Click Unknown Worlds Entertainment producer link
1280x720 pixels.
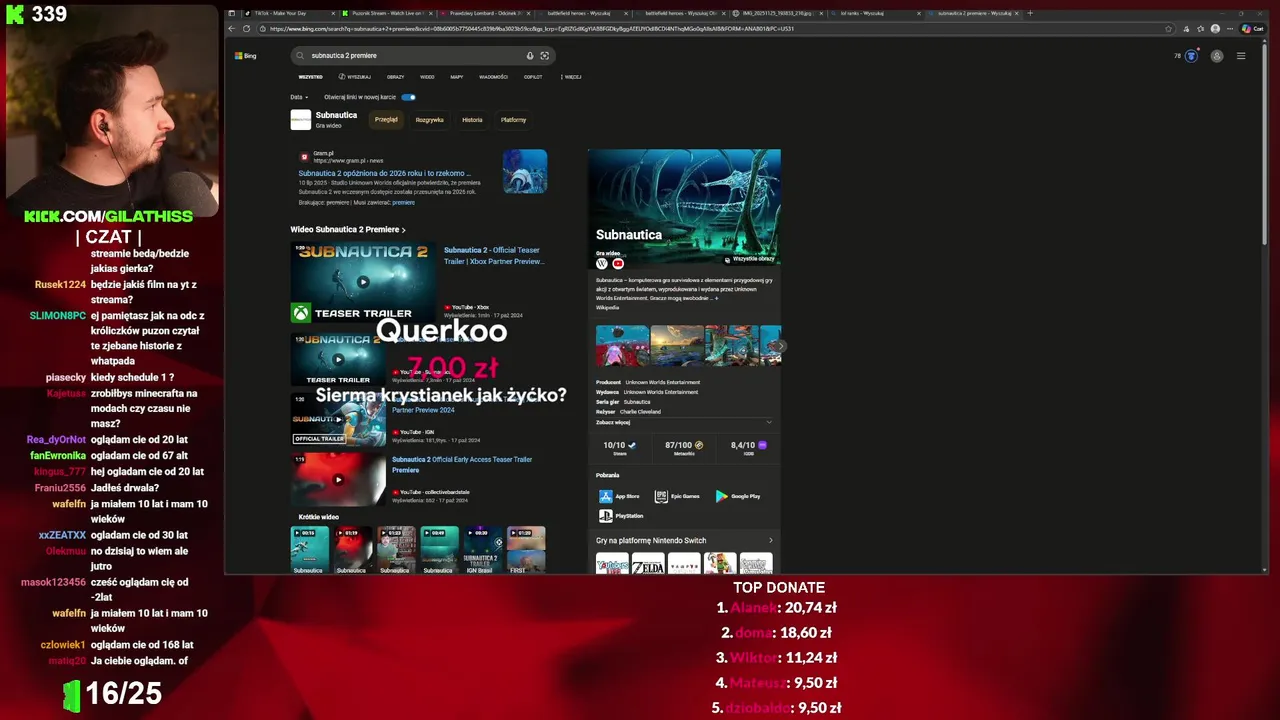pyautogui.click(x=662, y=382)
